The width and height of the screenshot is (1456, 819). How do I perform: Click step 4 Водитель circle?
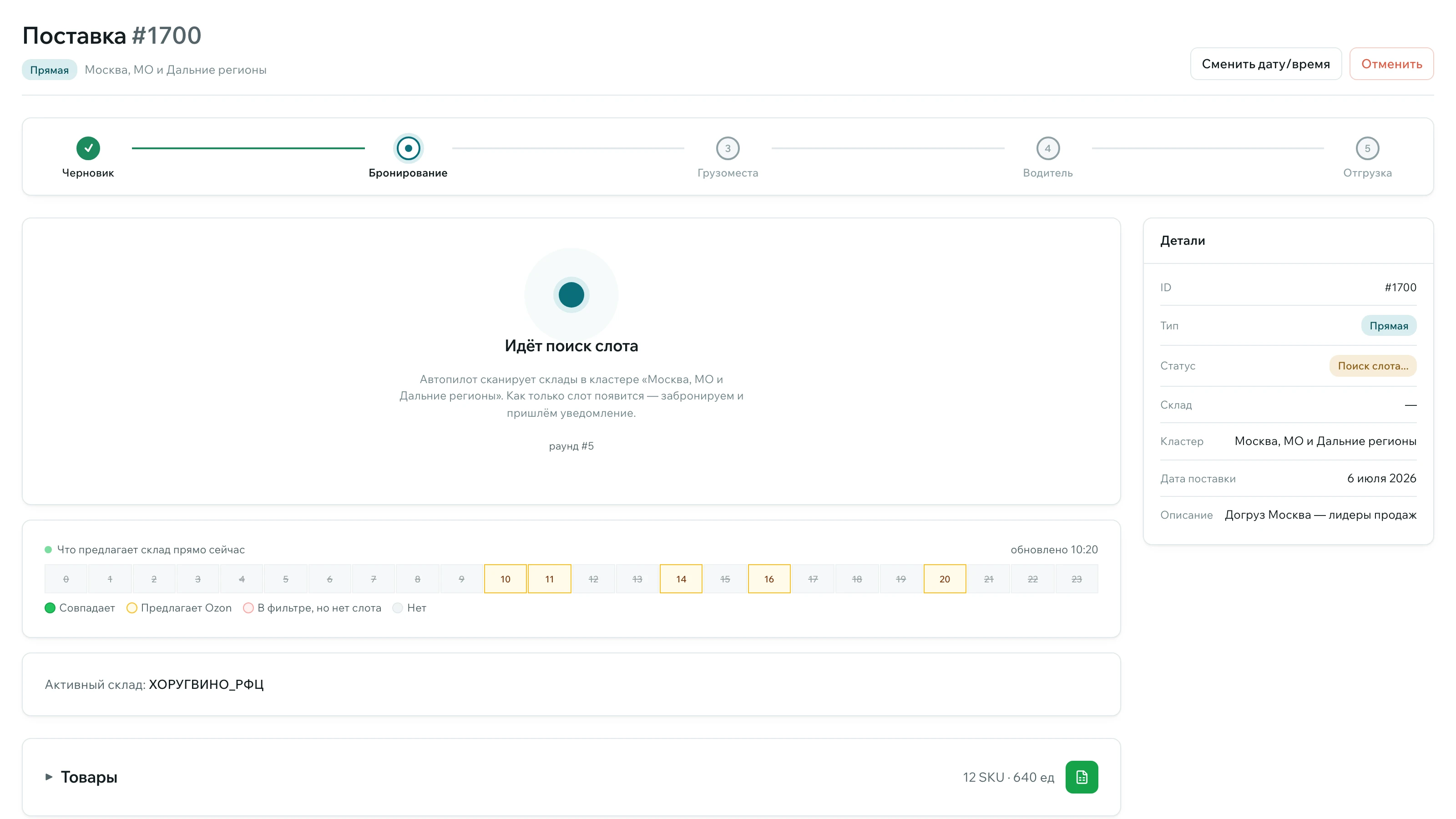[x=1047, y=148]
